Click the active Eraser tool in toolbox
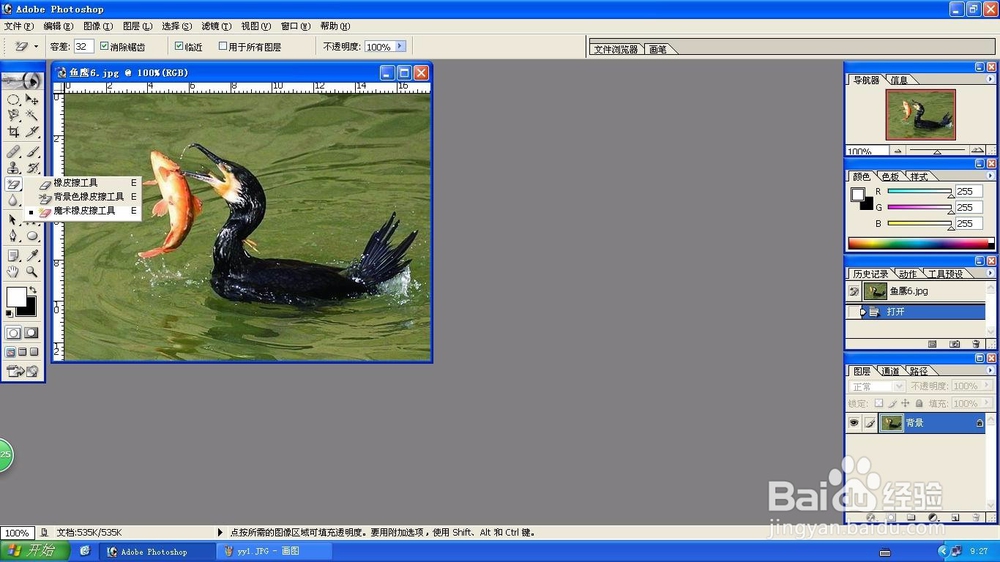The image size is (1000, 562). click(13, 184)
